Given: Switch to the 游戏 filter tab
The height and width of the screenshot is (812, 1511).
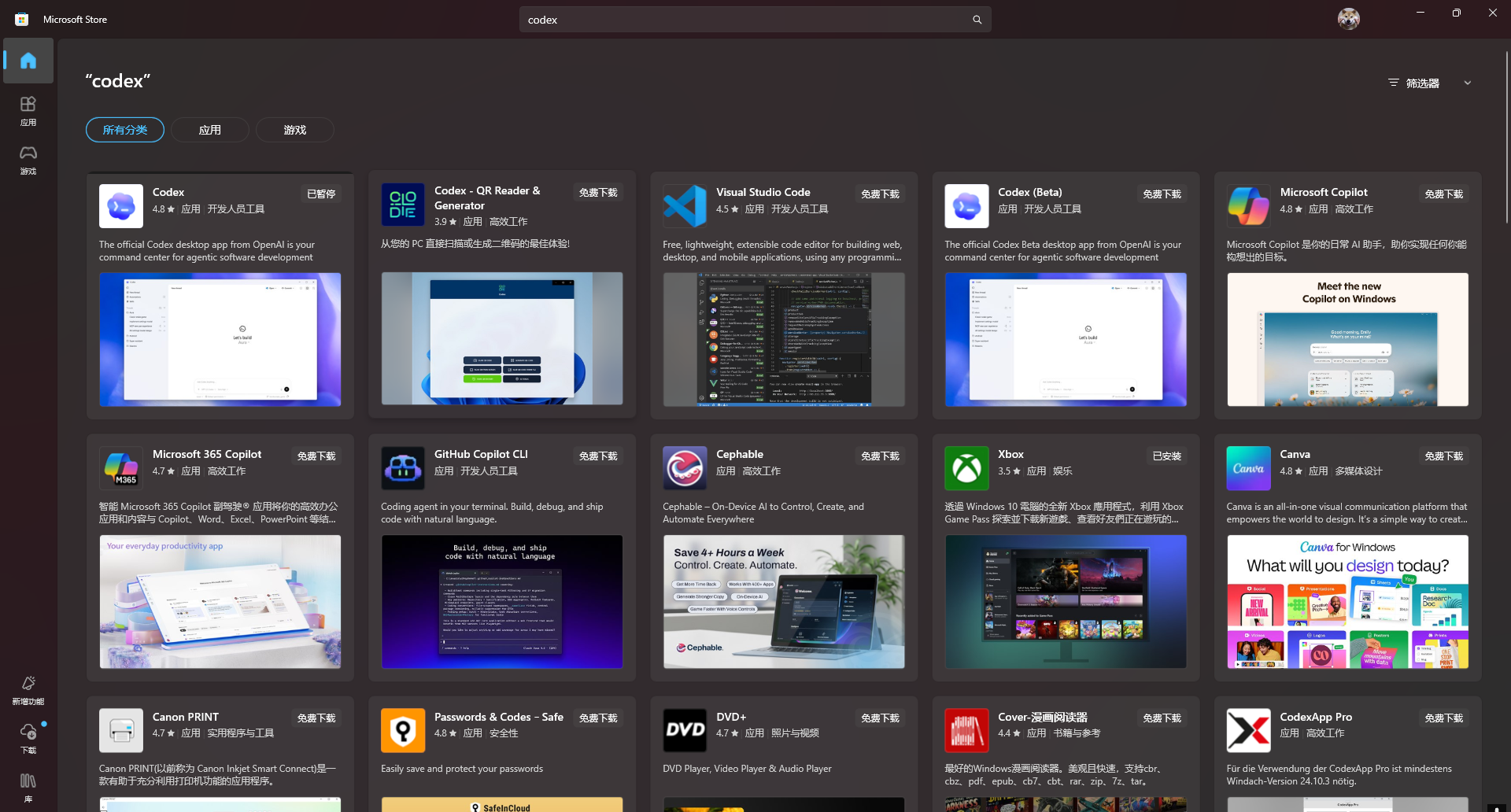Looking at the screenshot, I should pos(295,130).
